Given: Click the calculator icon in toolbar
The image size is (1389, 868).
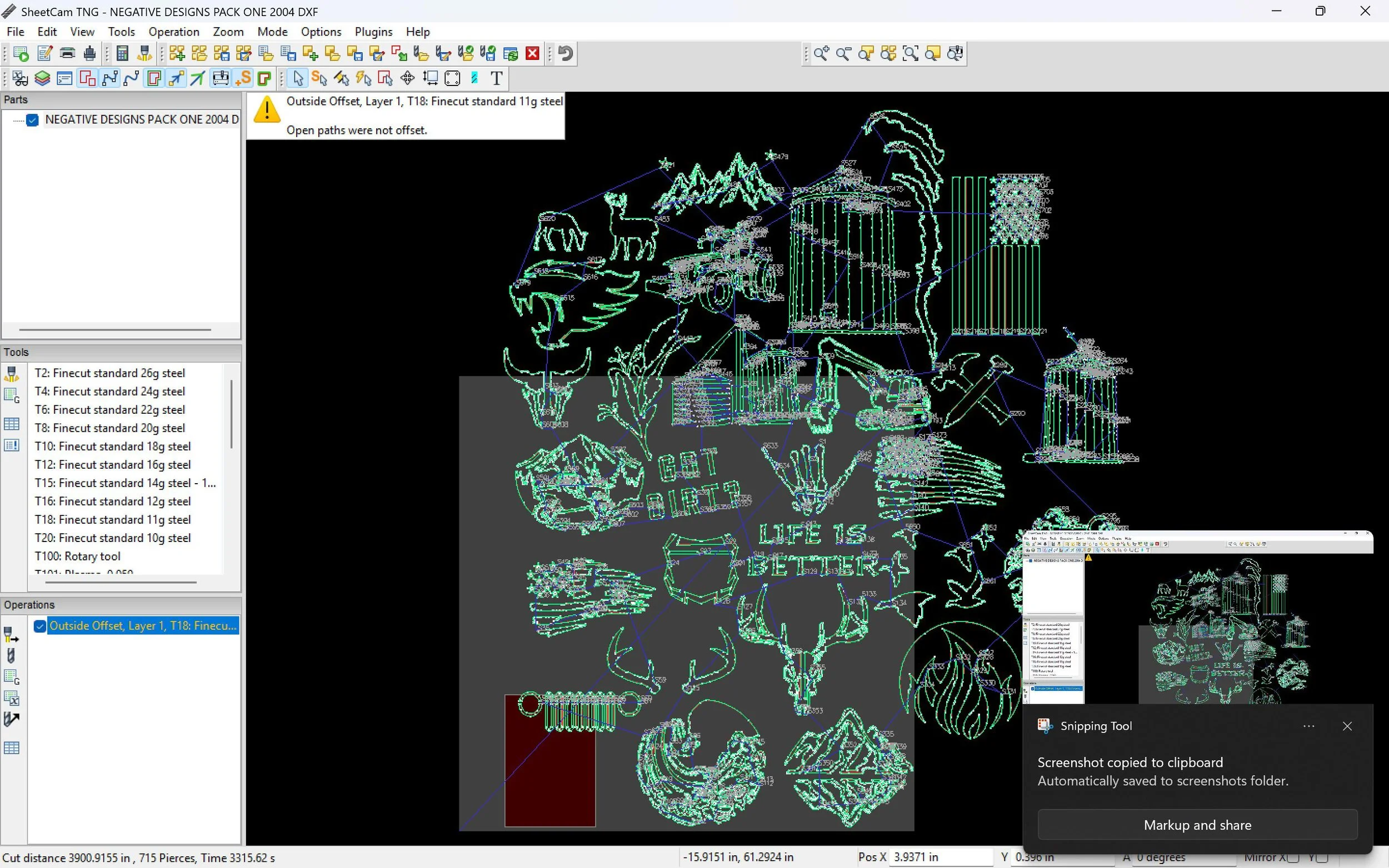Looking at the screenshot, I should [122, 53].
